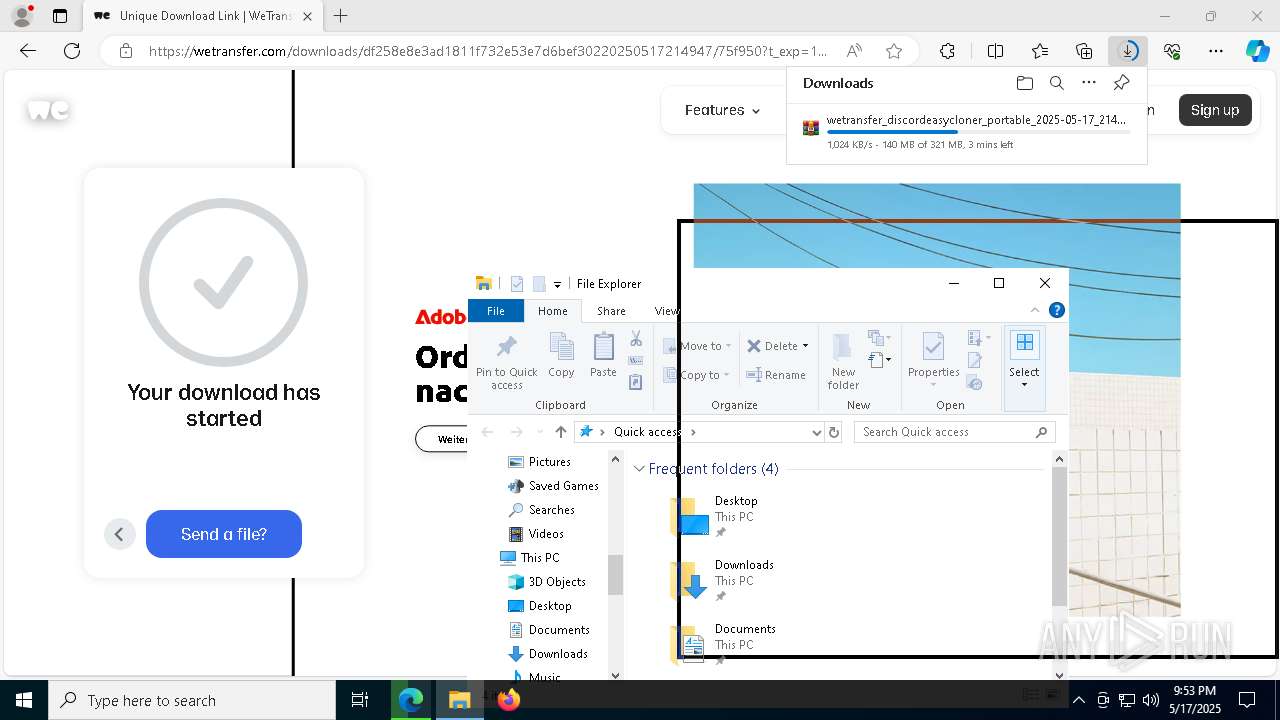Click the up arrow in File Explorer navigation
Screen dimensions: 1280x720
click(x=560, y=432)
